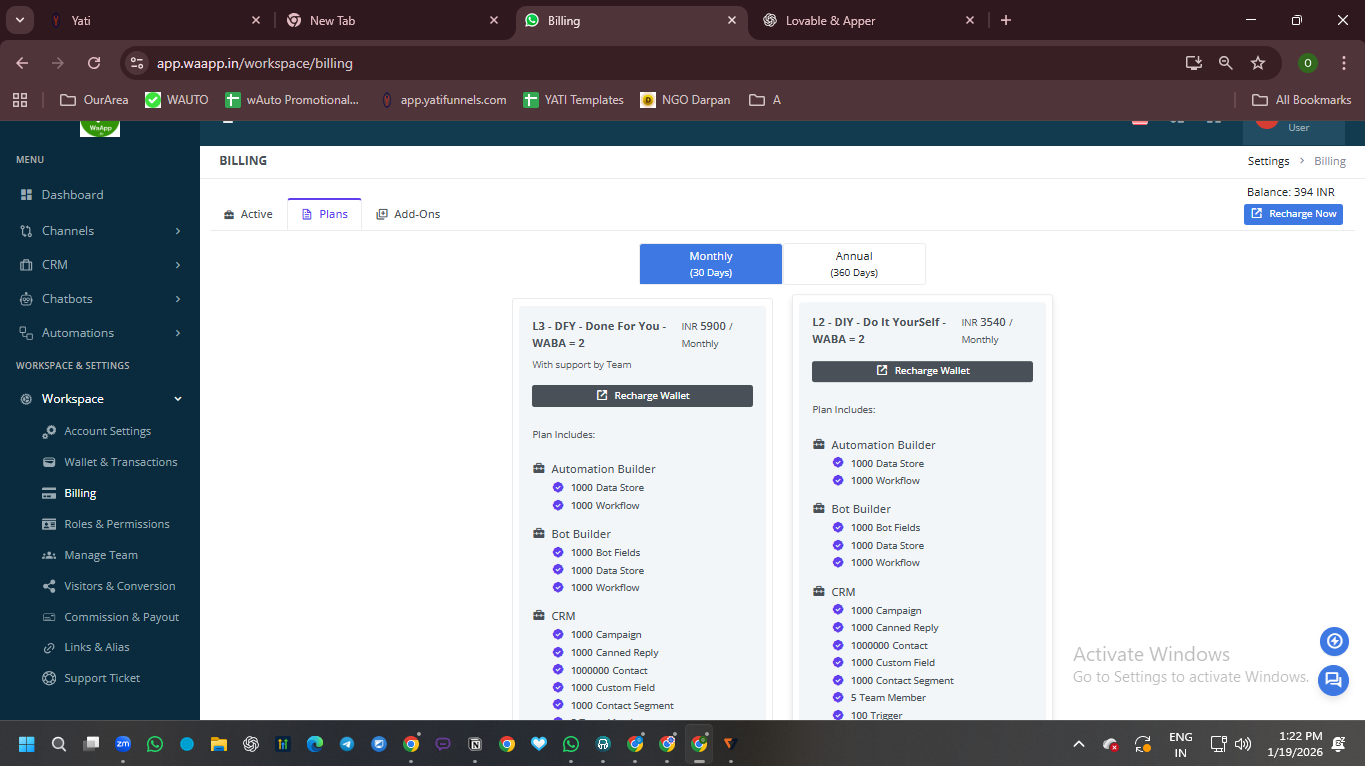Expand the Chatbots sidebar menu
The width and height of the screenshot is (1365, 766).
[100, 299]
